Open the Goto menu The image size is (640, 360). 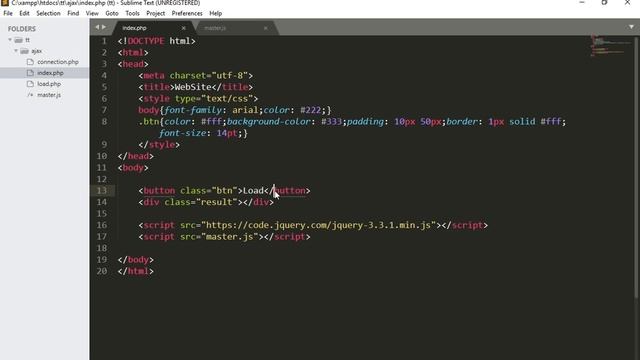pos(111,13)
